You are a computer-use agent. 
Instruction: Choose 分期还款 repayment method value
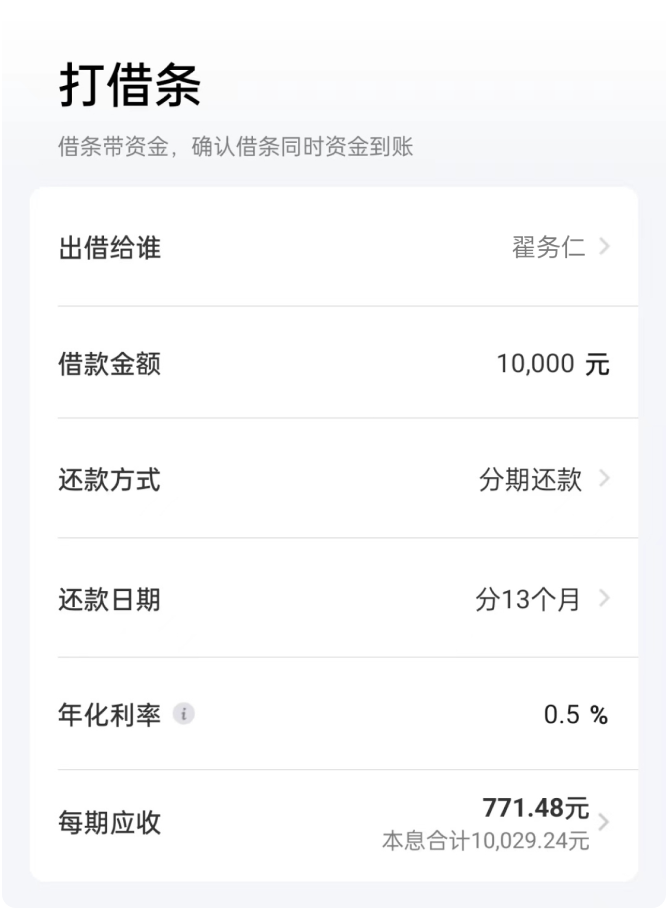click(530, 480)
